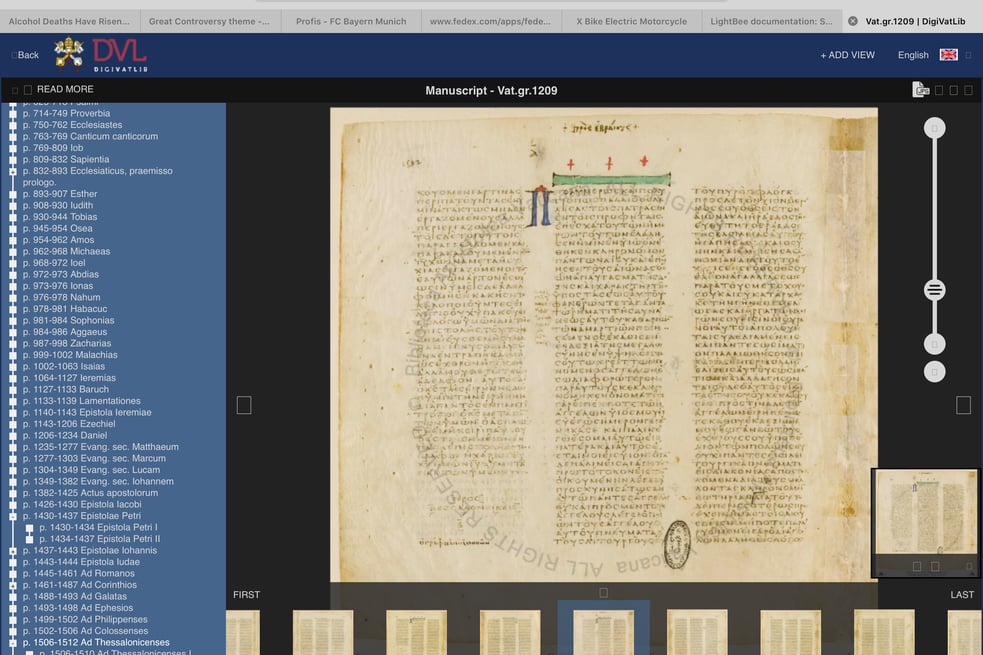Viewport: 983px width, 655px height.
Task: Close the Vat.gr.1209 browser tab
Action: coord(853,21)
